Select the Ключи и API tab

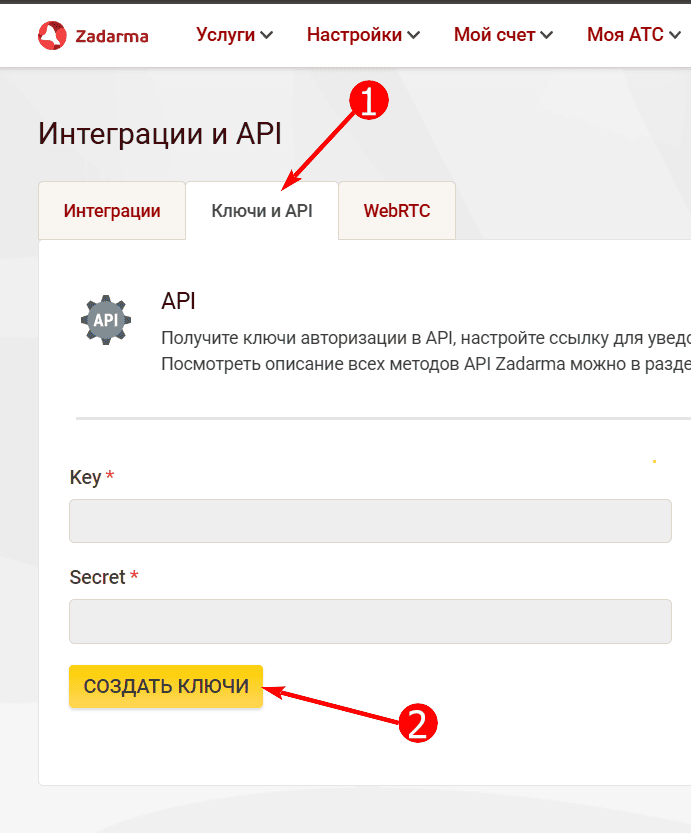coord(262,211)
